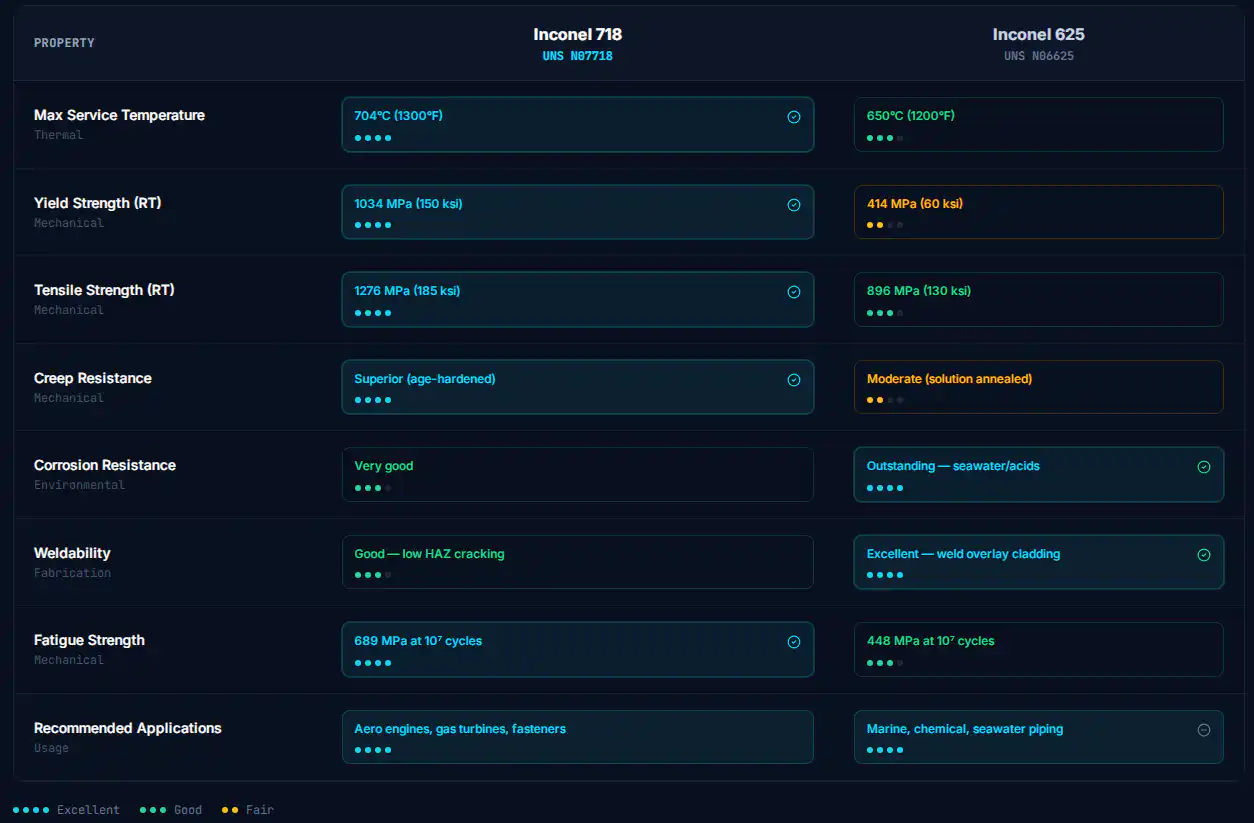Click the Excellent legend label
The image size is (1254, 823).
tap(88, 810)
